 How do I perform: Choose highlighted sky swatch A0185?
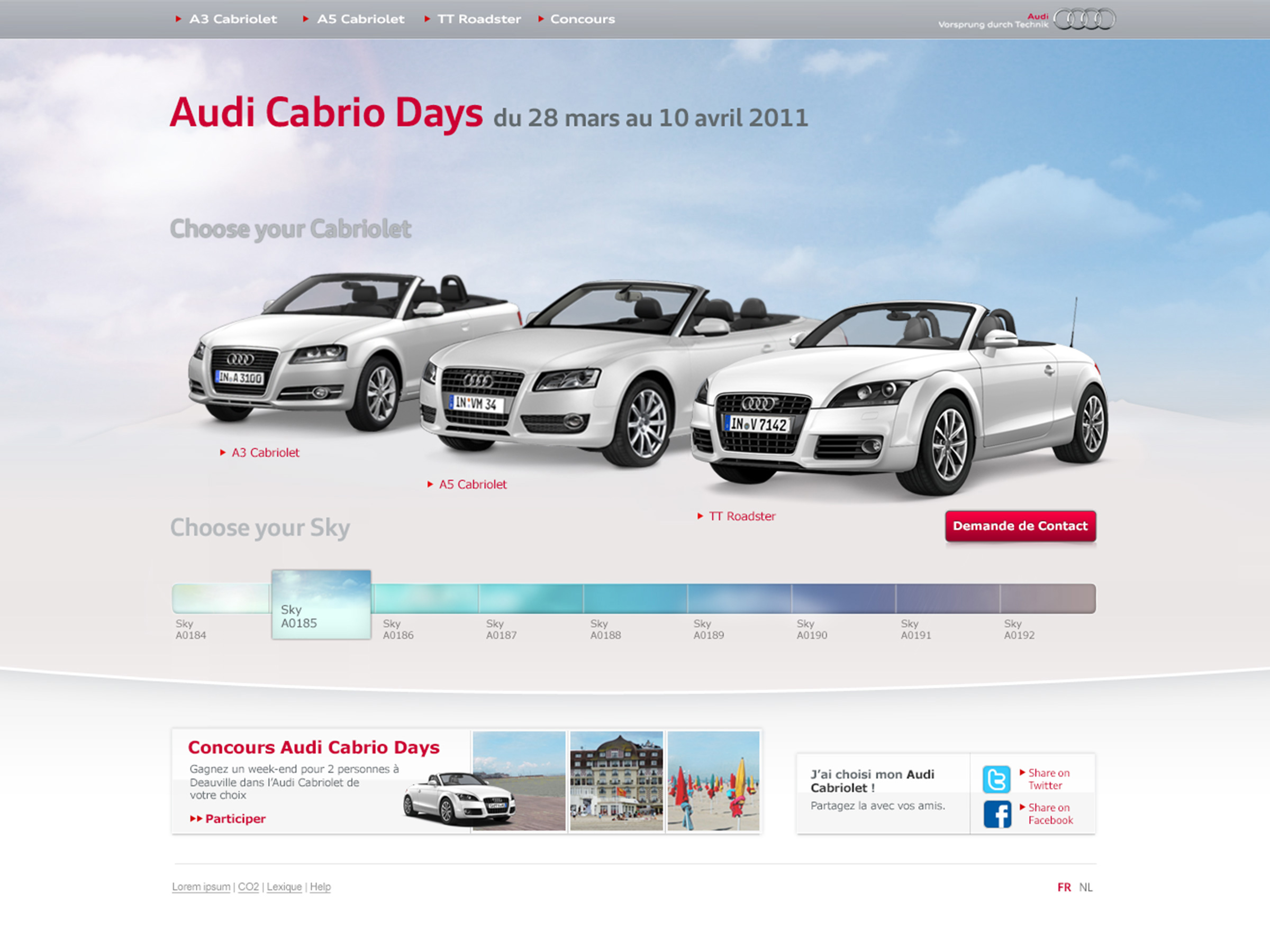(321, 604)
